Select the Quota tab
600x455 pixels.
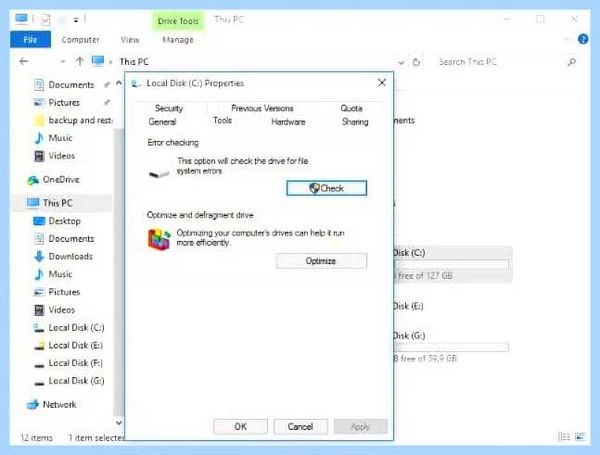[351, 108]
